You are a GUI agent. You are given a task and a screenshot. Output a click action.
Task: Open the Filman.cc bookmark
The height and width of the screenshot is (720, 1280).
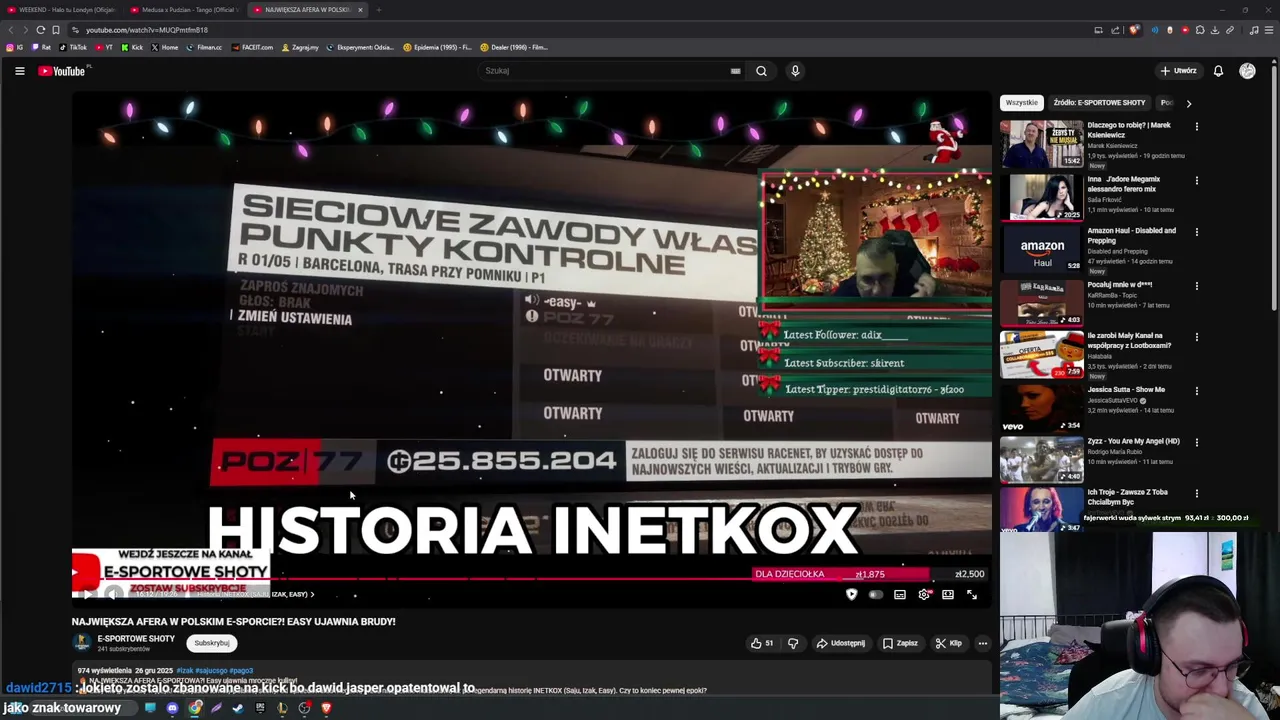point(205,47)
